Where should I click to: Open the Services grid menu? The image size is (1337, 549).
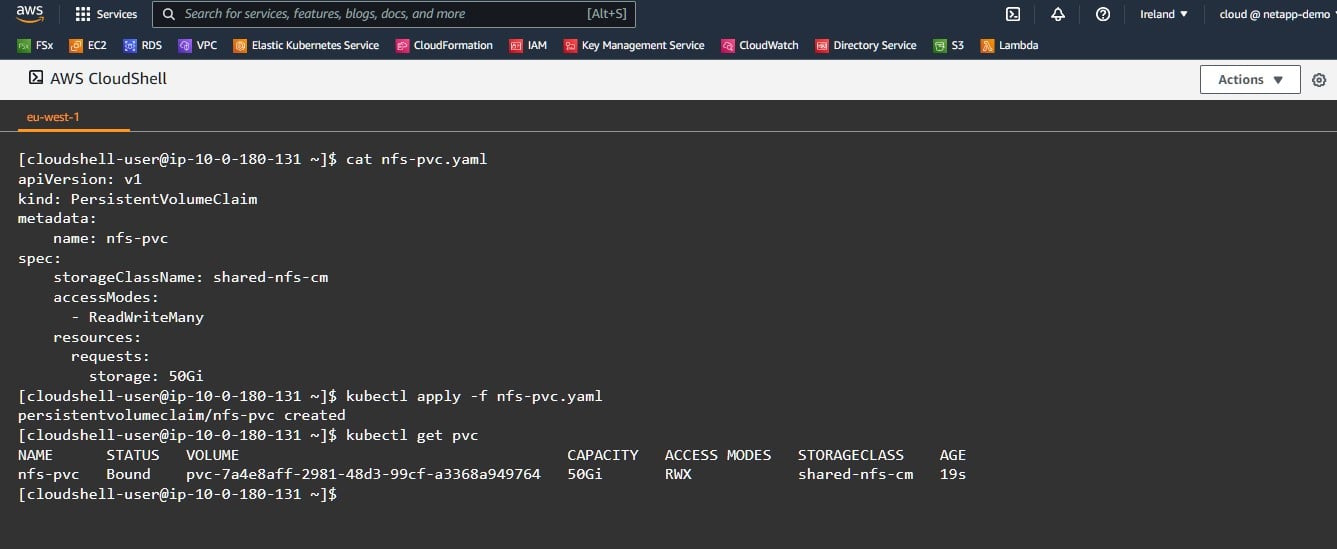106,14
